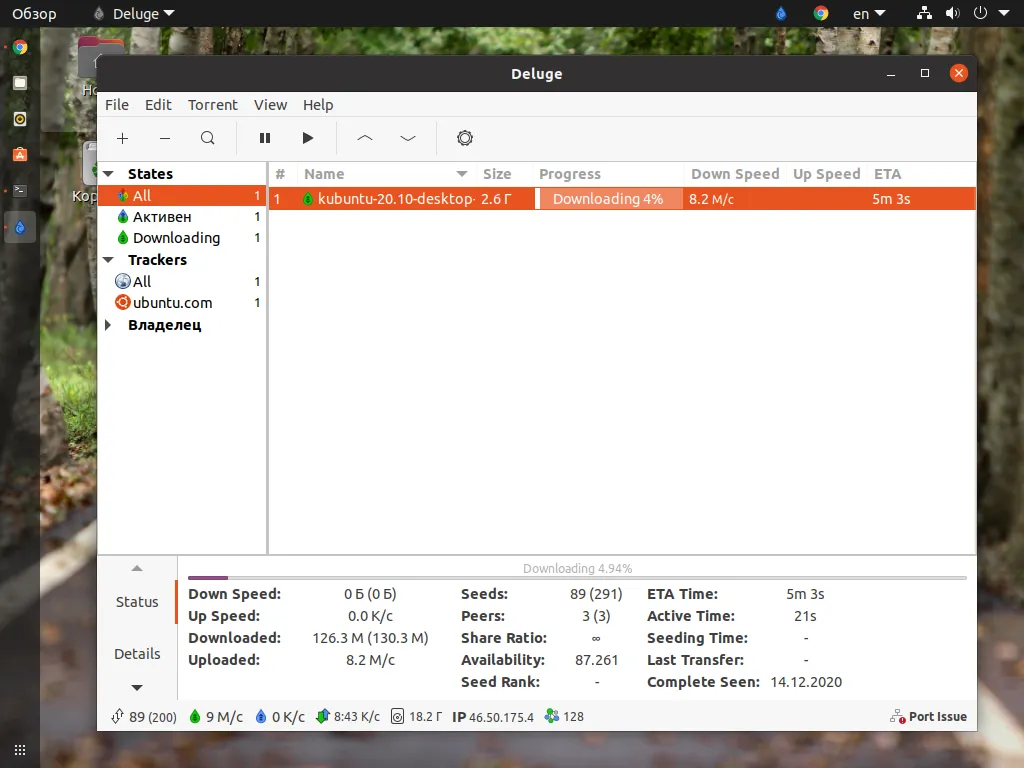Open the en keyboard layout menu
Image resolution: width=1024 pixels, height=768 pixels.
[869, 13]
